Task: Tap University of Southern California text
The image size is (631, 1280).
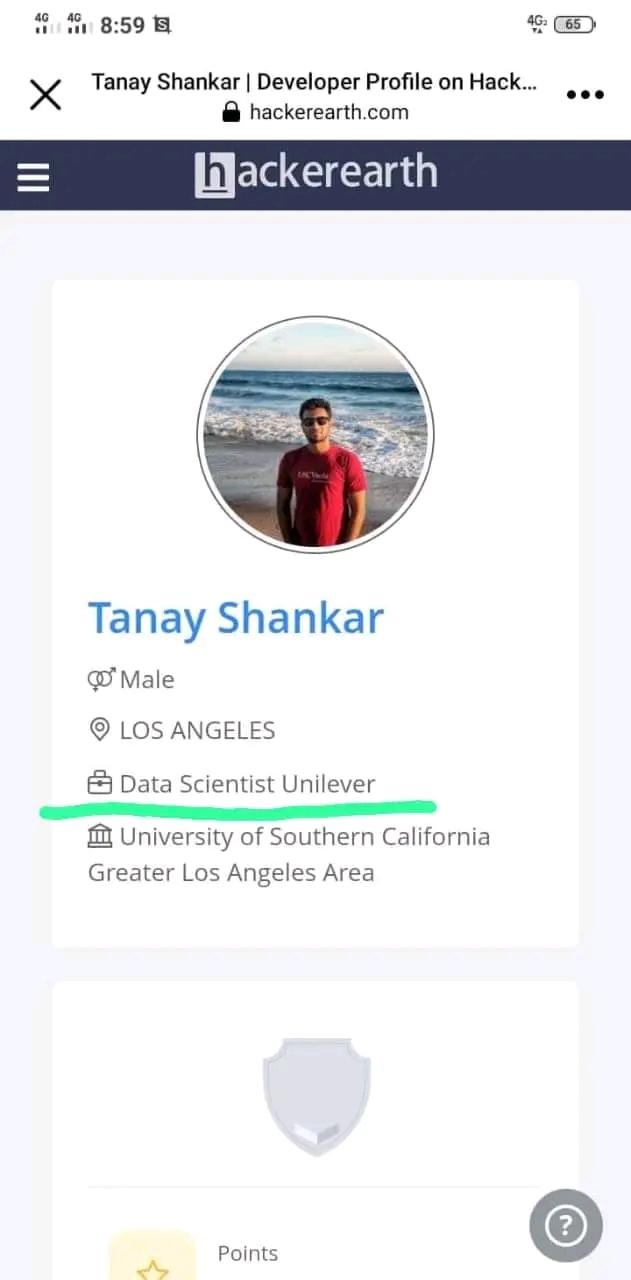Action: click(305, 836)
